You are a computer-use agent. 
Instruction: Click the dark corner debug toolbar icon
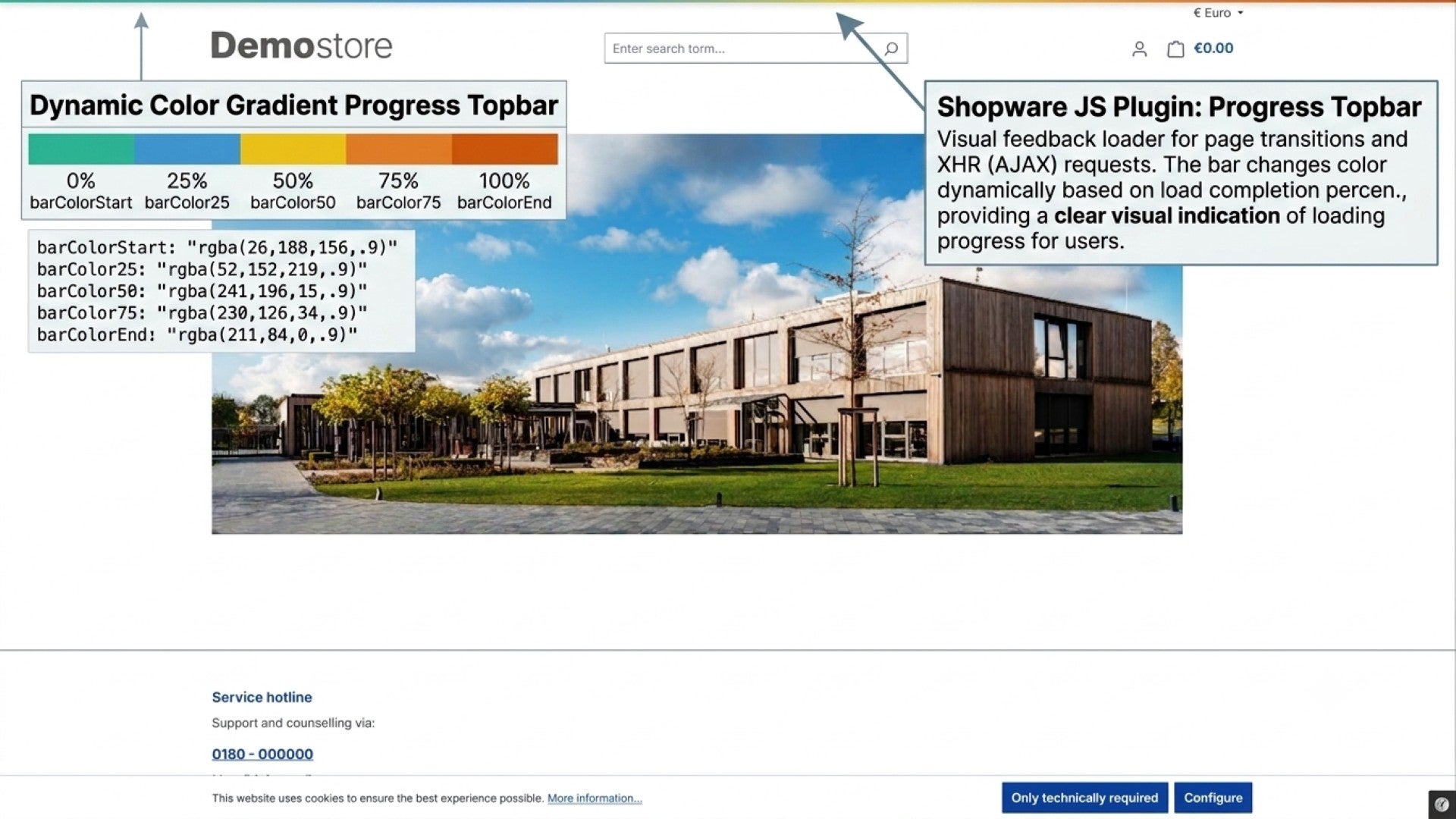point(1442,805)
